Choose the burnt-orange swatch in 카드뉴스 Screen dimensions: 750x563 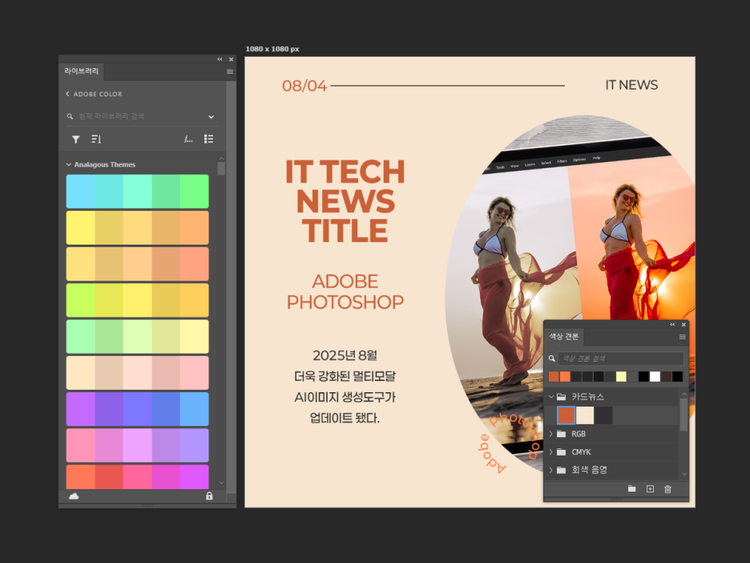coord(566,415)
